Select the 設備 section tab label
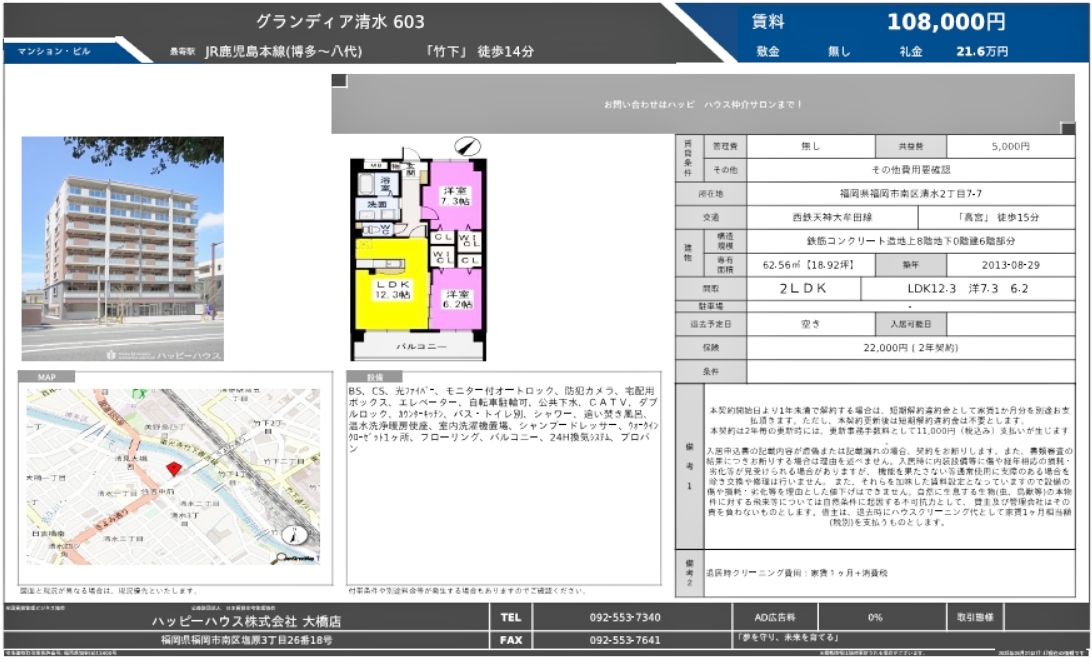1092x667 pixels. pyautogui.click(x=361, y=377)
